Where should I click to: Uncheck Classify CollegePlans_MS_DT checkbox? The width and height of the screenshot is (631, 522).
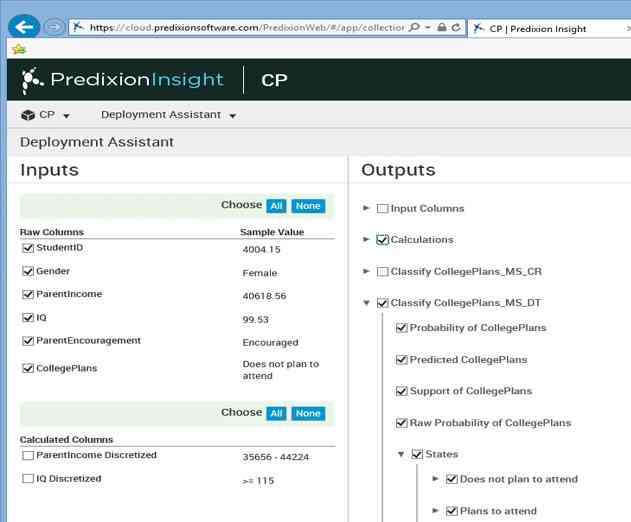pyautogui.click(x=382, y=303)
